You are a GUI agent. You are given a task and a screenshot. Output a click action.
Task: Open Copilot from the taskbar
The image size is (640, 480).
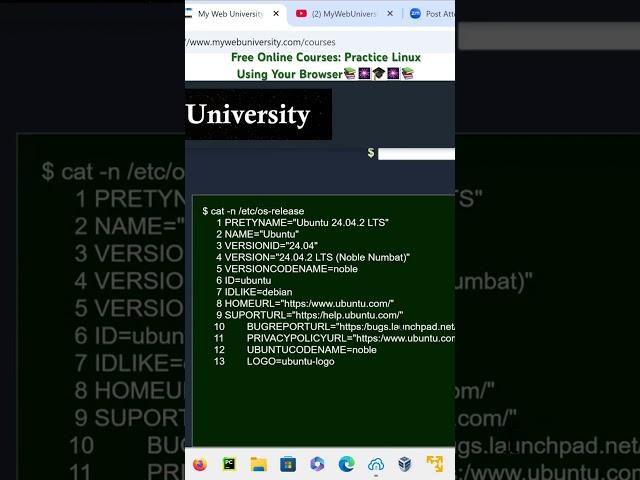tap(317, 464)
